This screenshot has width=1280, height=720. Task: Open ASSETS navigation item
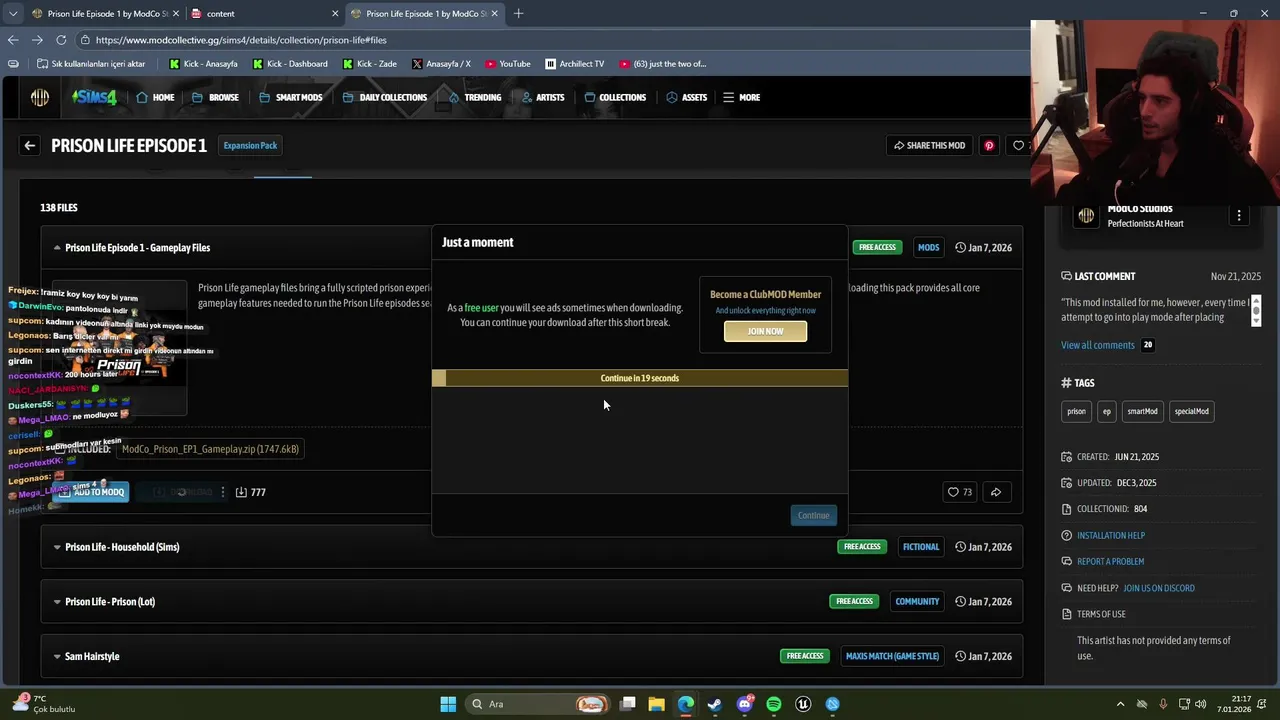[686, 97]
